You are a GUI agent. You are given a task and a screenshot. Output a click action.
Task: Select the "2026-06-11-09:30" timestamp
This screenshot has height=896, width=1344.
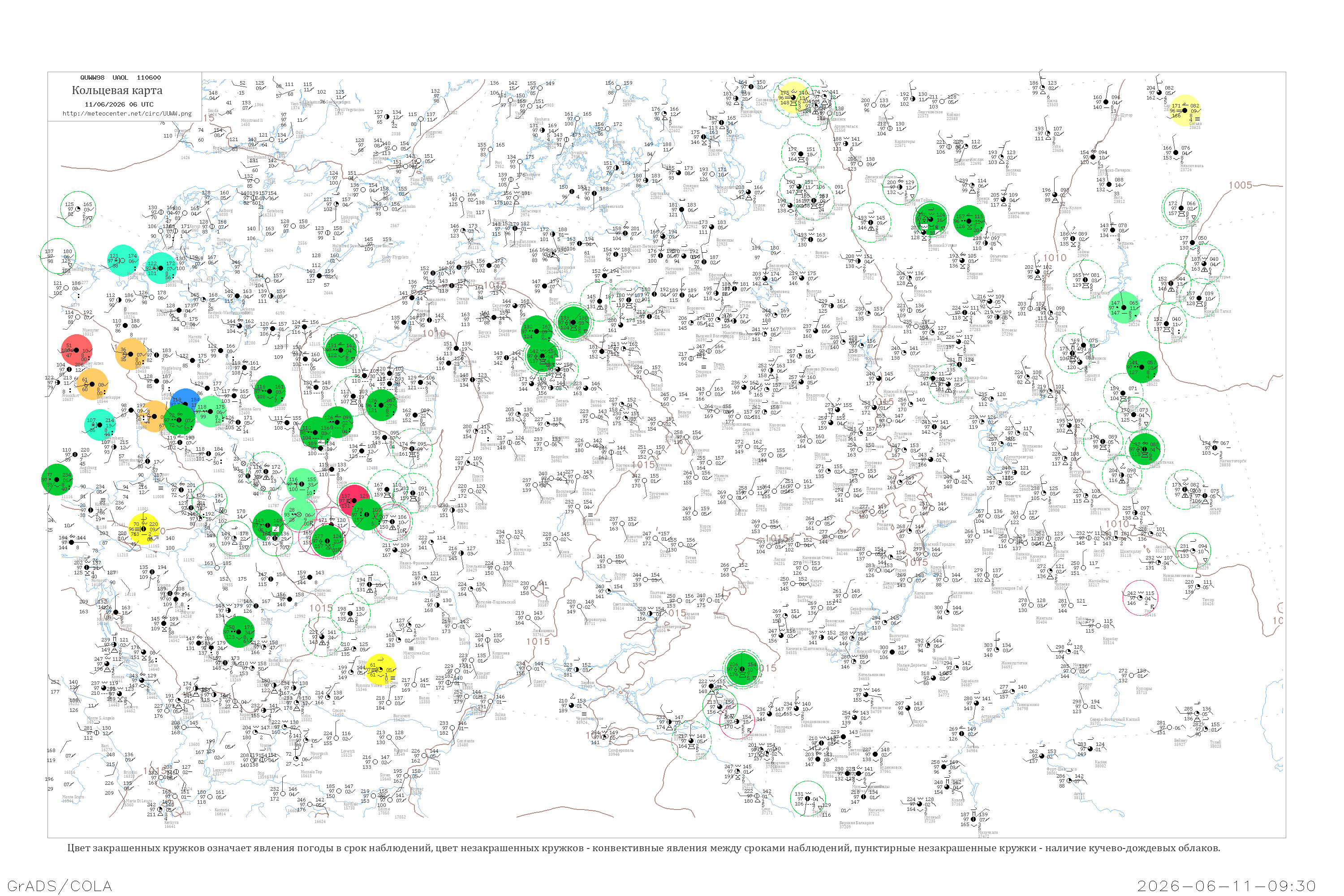pos(1226,886)
